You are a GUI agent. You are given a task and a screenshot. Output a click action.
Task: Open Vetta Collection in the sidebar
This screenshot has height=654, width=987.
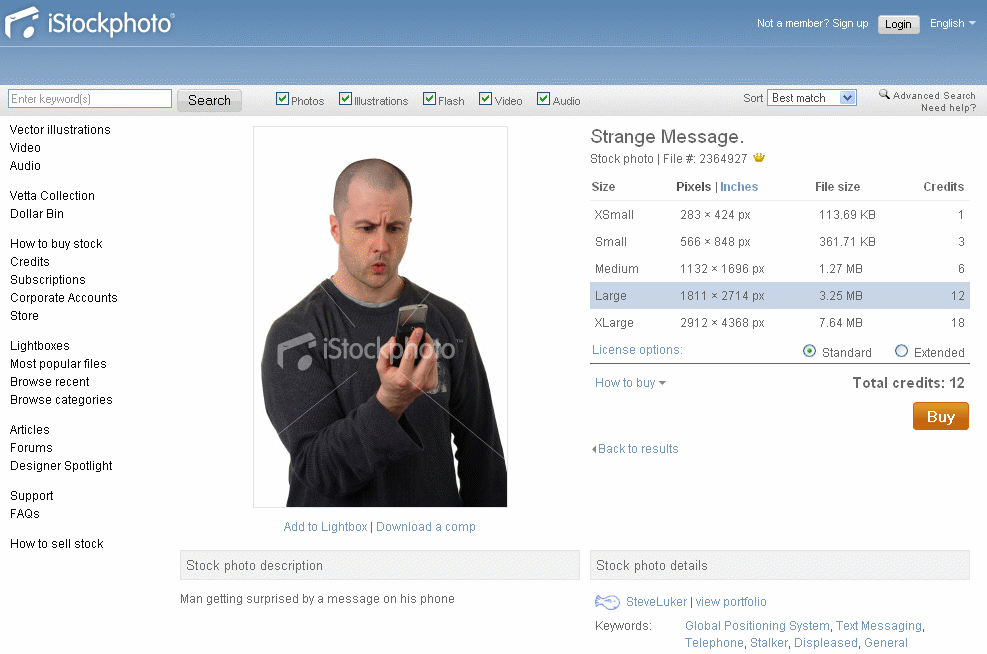pyautogui.click(x=52, y=196)
